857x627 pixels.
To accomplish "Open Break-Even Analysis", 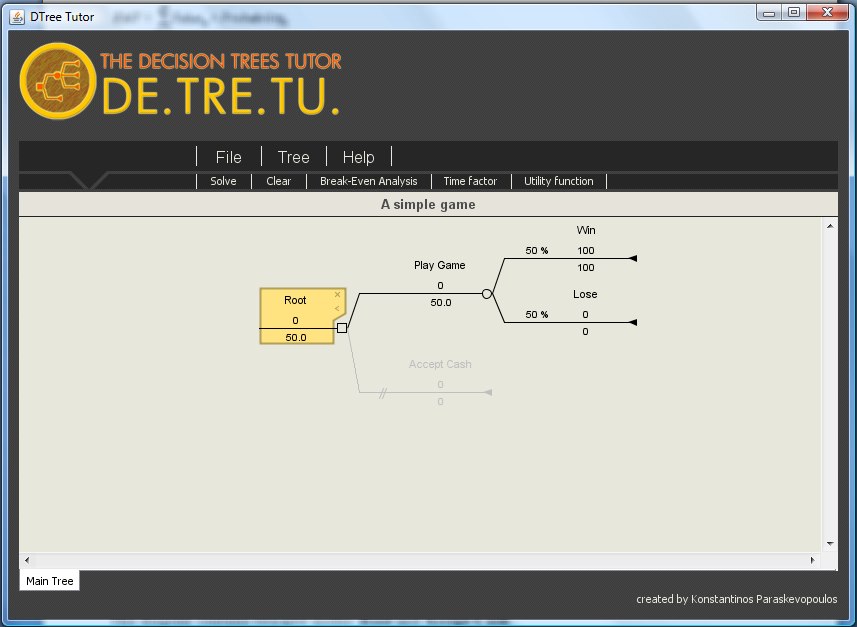I will coord(368,181).
